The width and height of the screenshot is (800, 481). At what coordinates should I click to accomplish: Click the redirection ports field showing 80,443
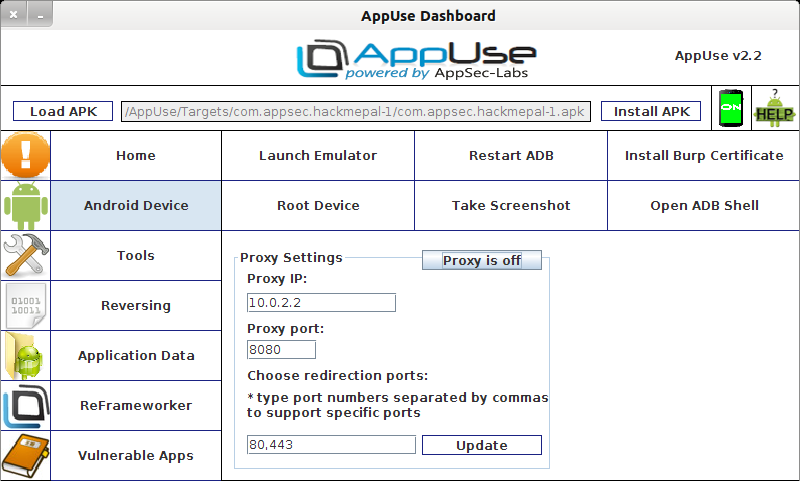click(x=331, y=444)
